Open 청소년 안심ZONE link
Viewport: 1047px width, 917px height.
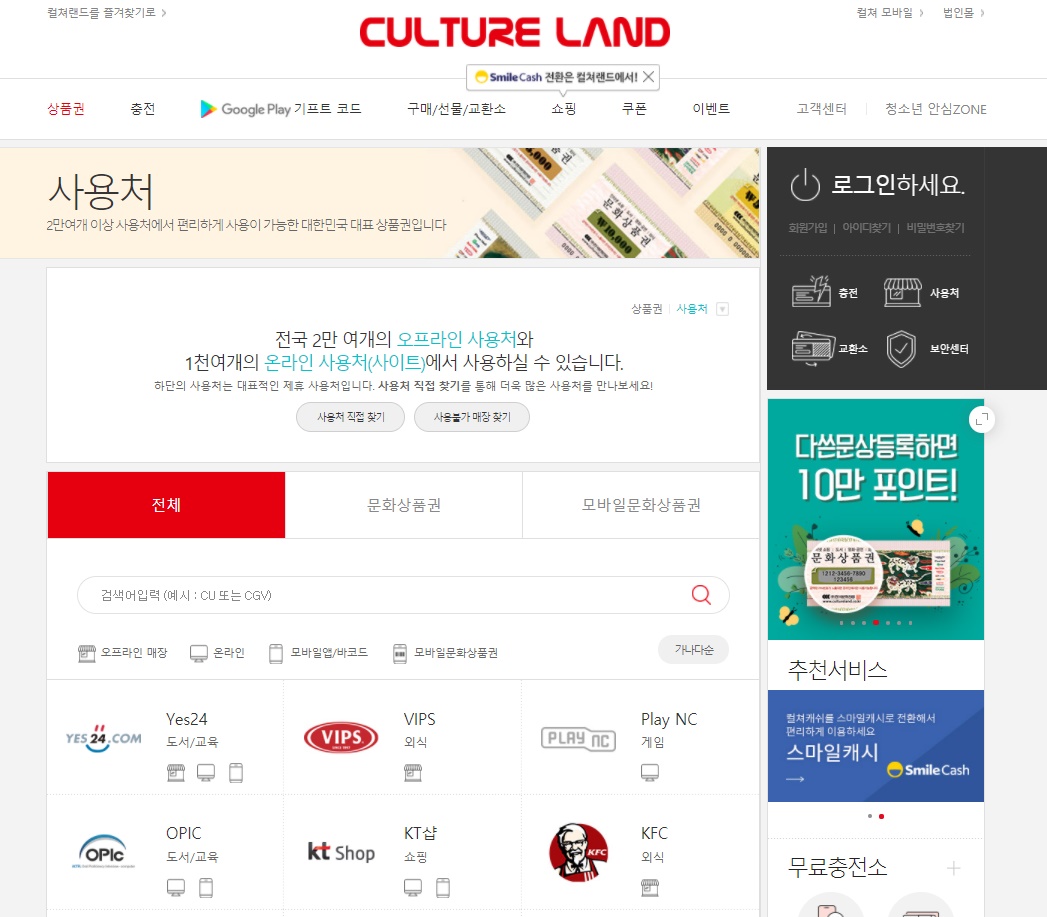pyautogui.click(x=935, y=109)
